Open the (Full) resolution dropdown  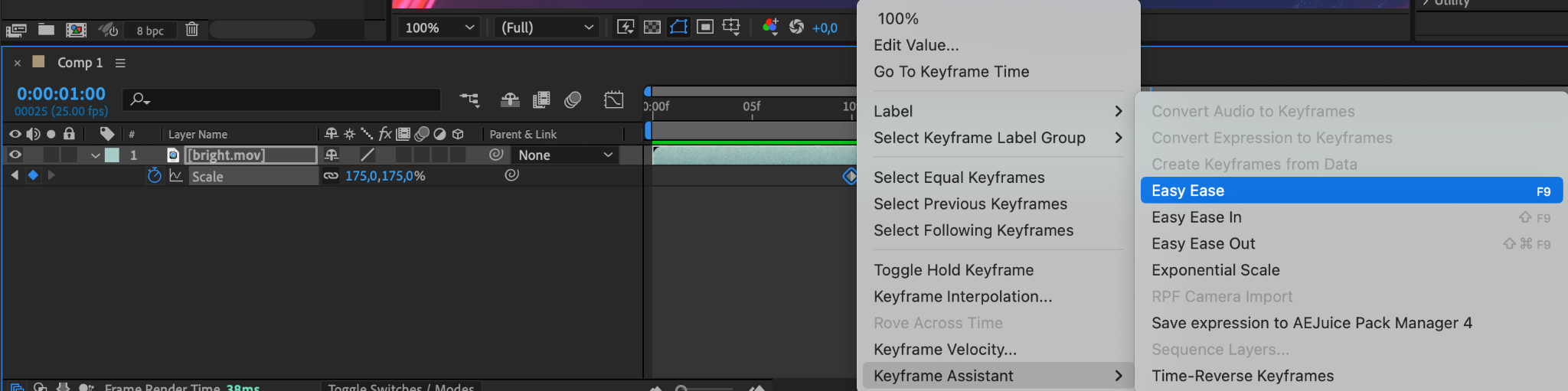click(x=547, y=28)
